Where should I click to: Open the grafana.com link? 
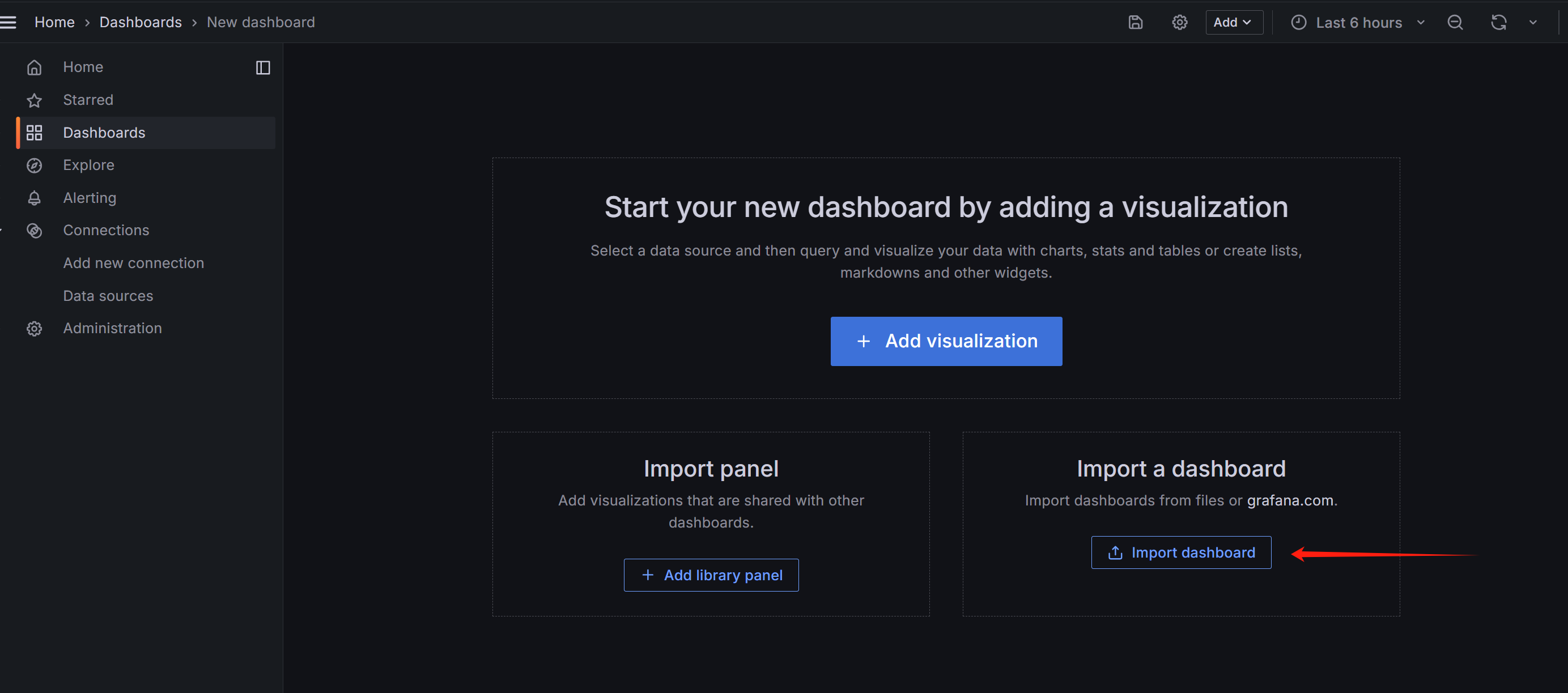pyautogui.click(x=1290, y=500)
